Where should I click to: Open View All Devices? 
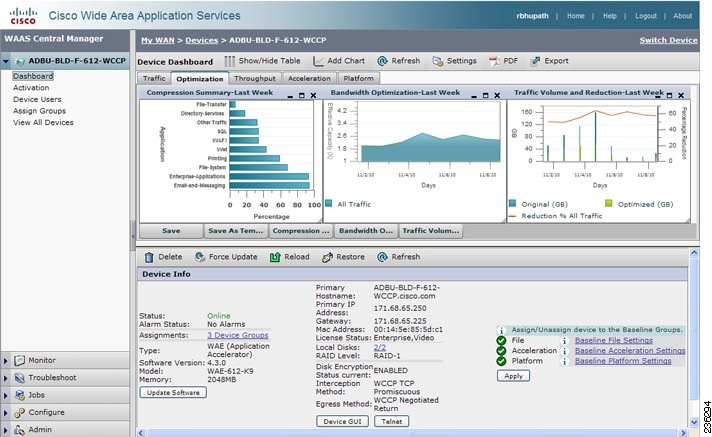[x=43, y=123]
